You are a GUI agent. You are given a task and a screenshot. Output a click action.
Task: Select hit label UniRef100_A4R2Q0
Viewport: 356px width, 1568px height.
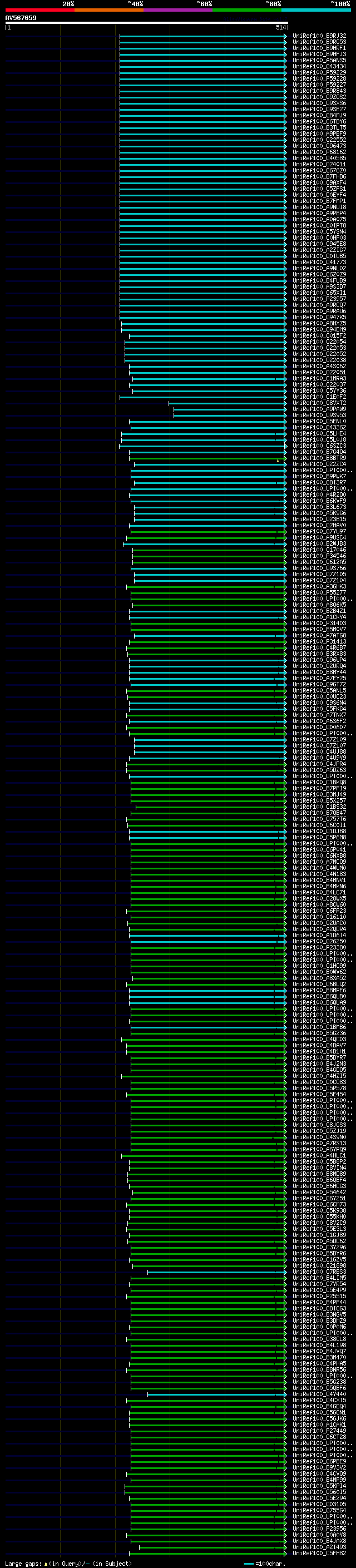pos(319,494)
